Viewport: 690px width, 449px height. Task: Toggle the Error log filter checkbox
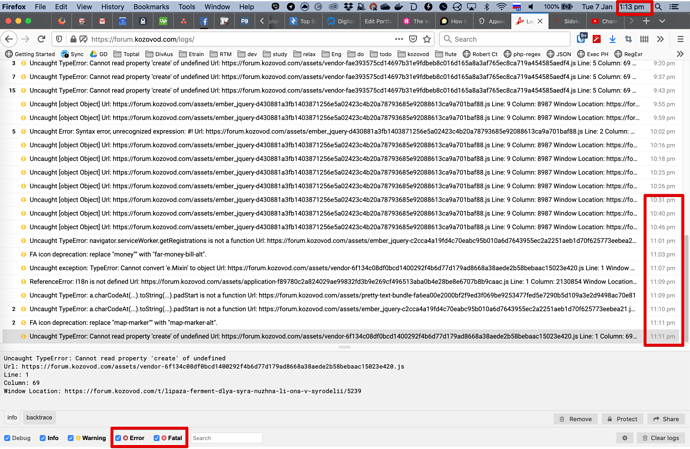click(x=118, y=438)
